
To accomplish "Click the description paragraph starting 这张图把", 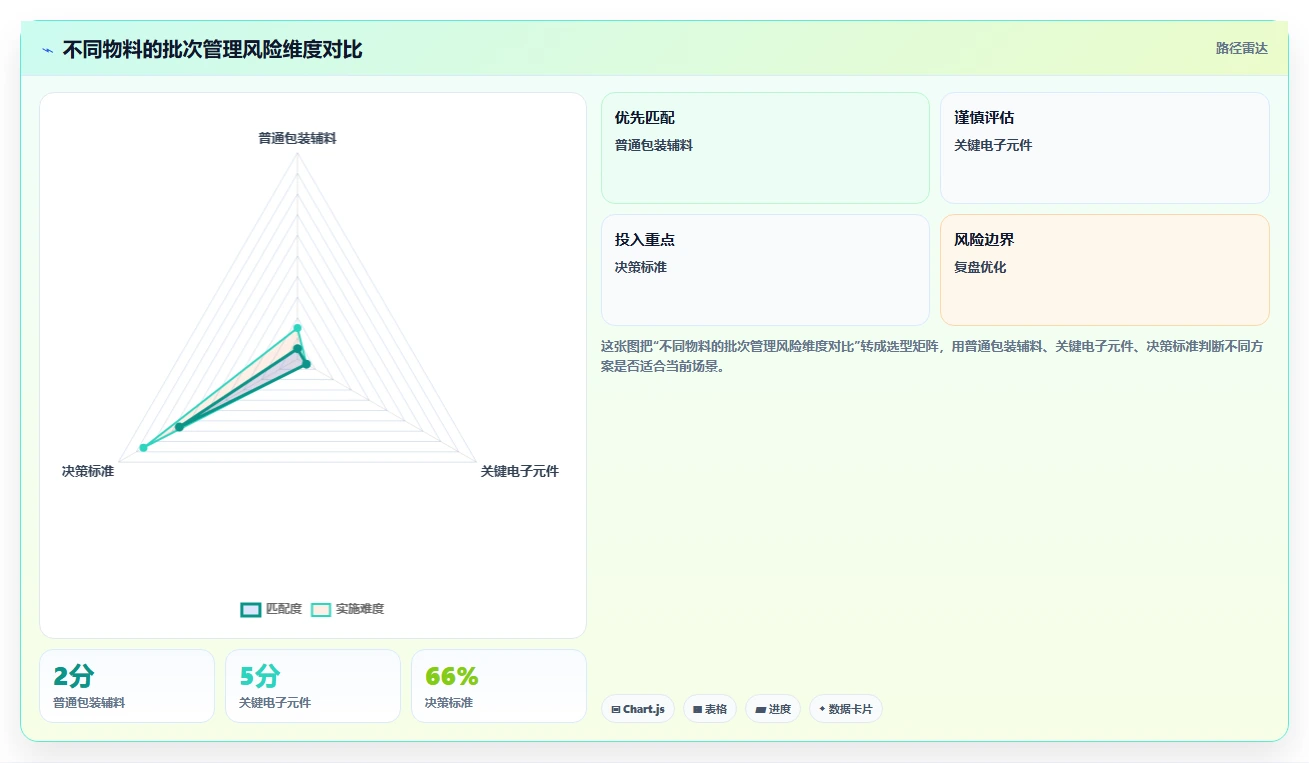I will point(935,356).
